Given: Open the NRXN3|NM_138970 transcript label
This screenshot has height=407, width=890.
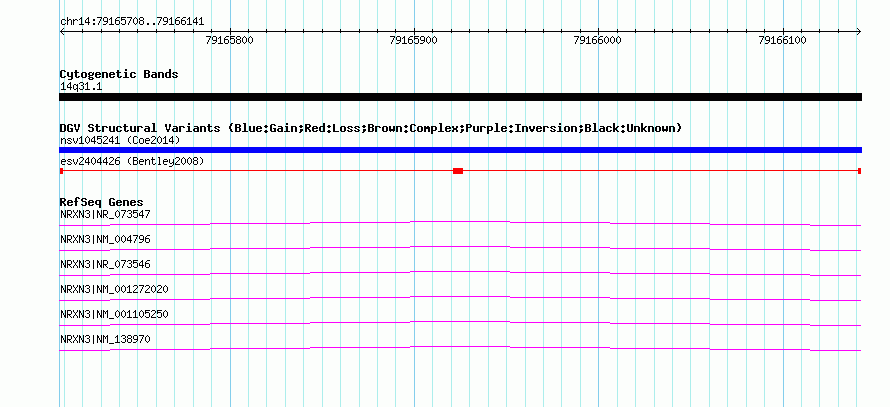Looking at the screenshot, I should click(x=105, y=339).
